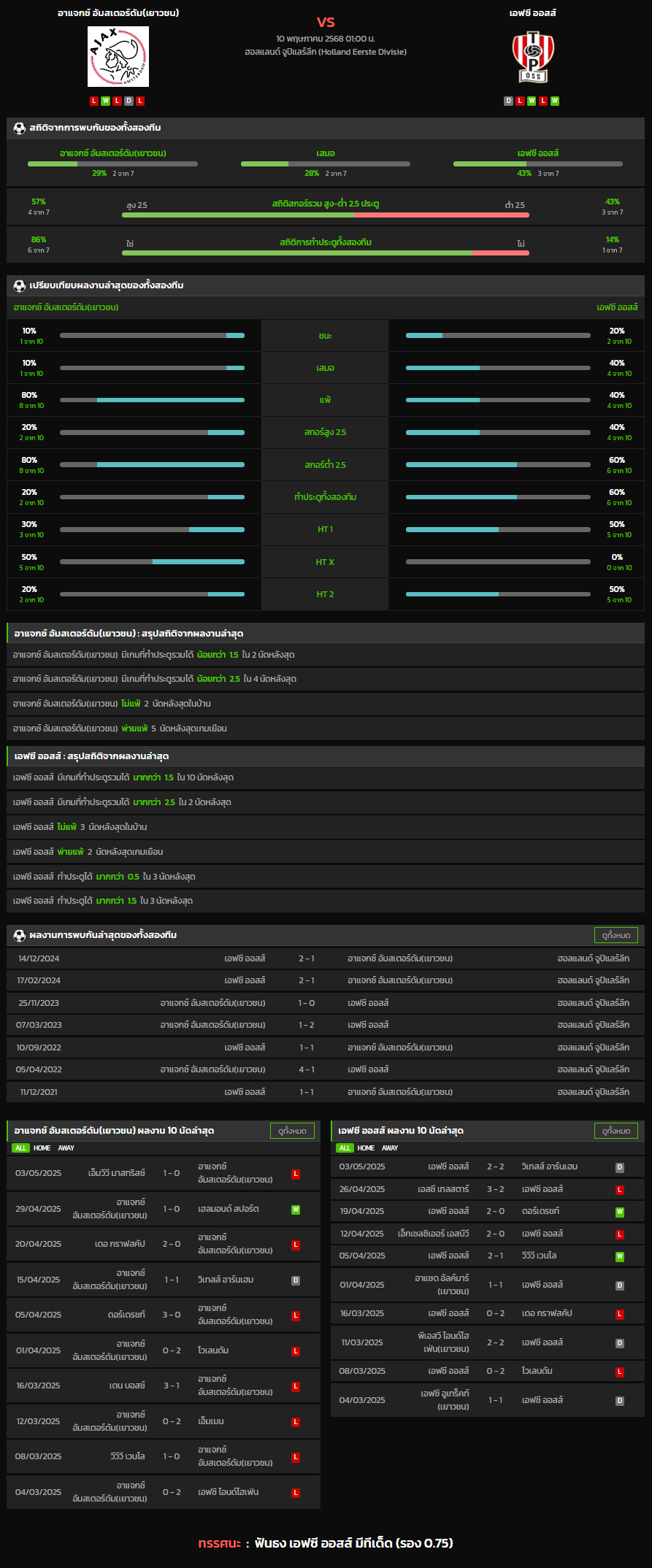652x1568 pixels.
Task: Click the D badge on Oss's 11/03/2025 result
Action: point(620,1343)
